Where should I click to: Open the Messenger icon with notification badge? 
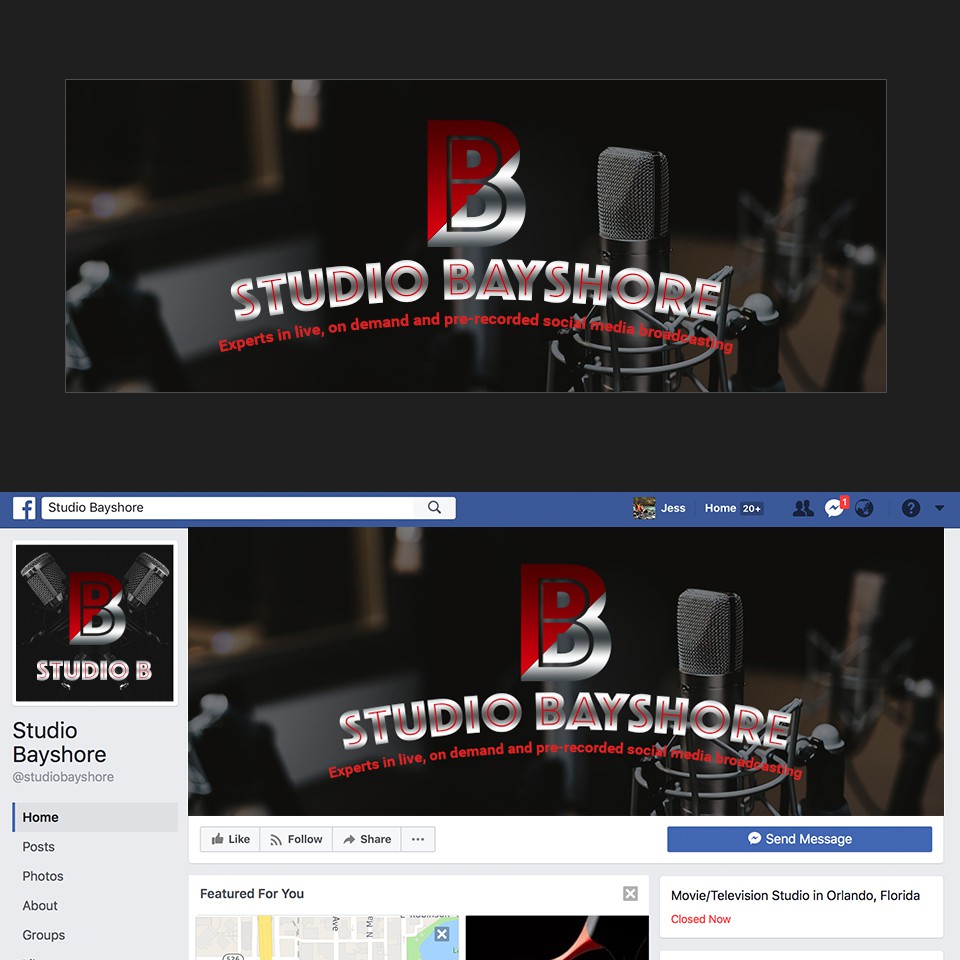(x=835, y=508)
